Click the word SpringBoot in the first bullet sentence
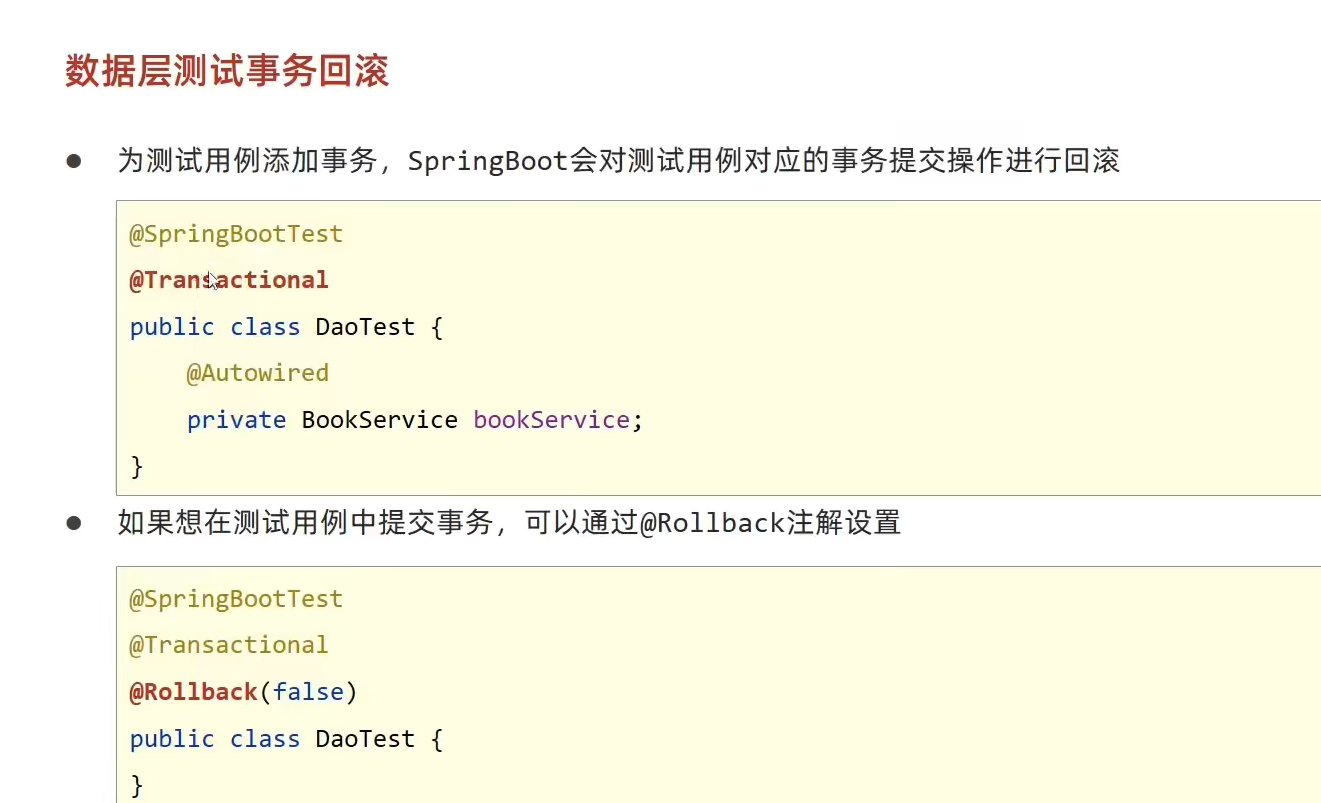This screenshot has height=803, width=1321. coord(488,161)
